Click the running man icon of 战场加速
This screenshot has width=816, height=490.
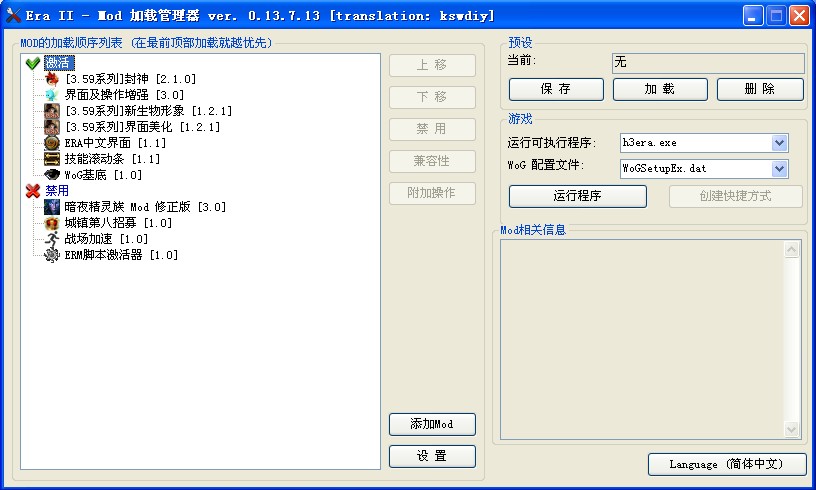click(52, 239)
